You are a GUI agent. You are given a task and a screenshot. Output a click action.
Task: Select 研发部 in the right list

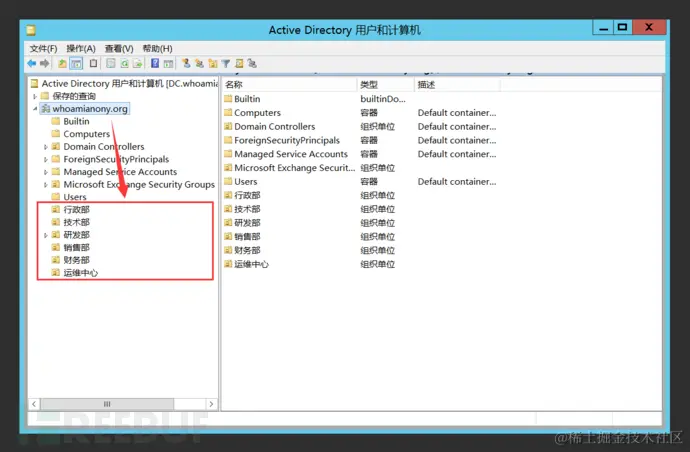(247, 223)
